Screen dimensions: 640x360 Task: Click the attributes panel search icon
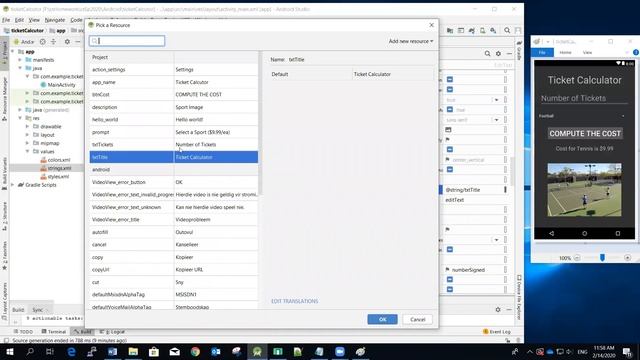tap(487, 53)
